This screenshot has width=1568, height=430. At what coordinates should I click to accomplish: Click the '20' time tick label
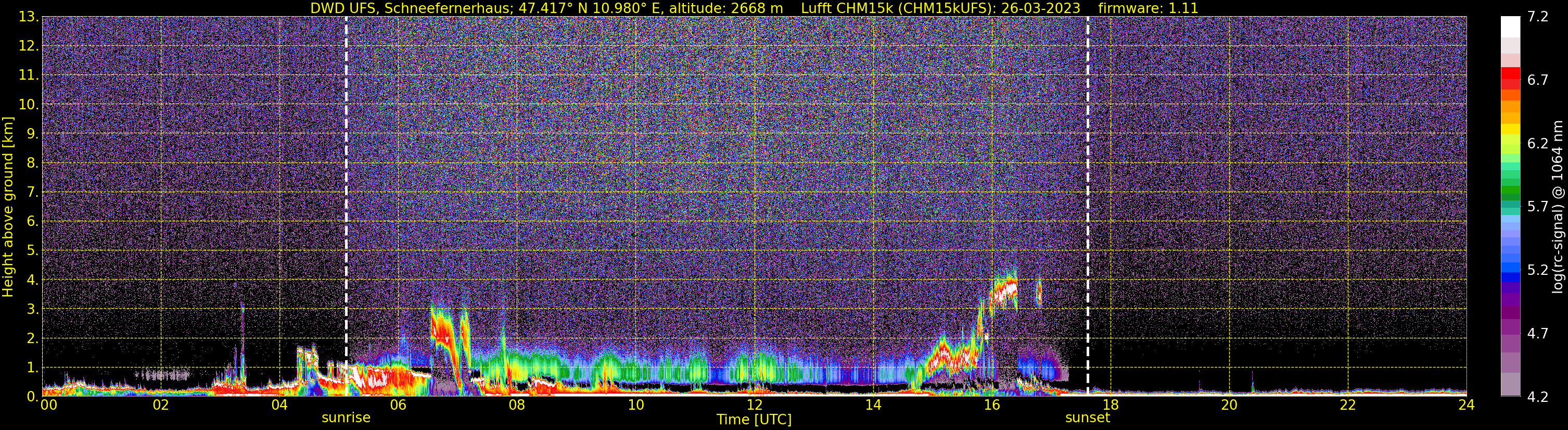(x=1229, y=405)
